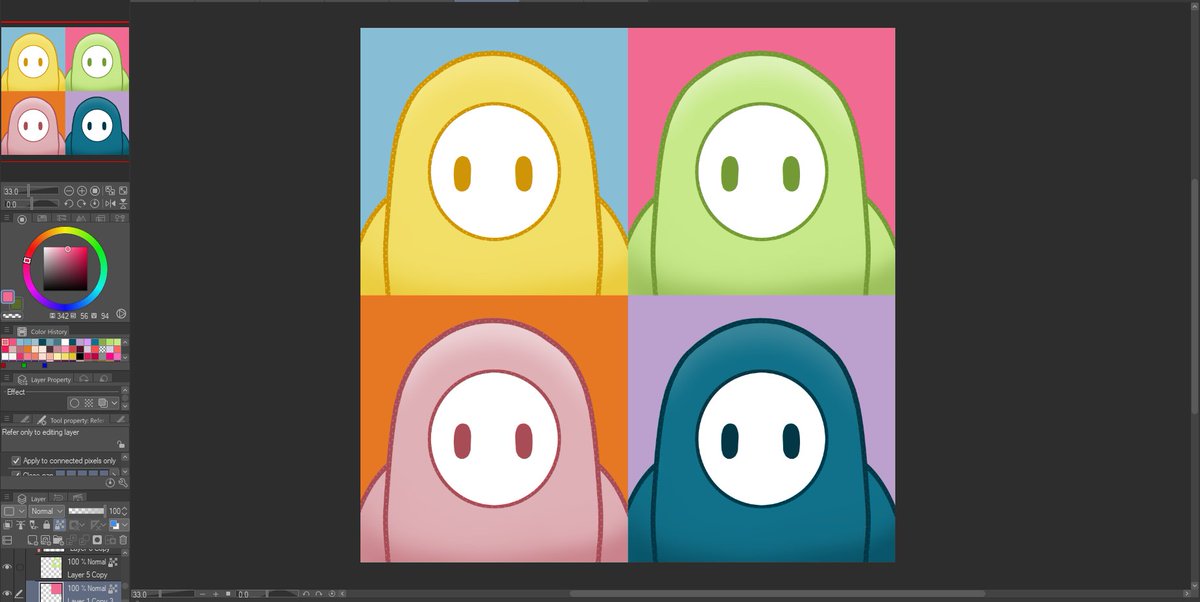Open the Layer Property tab

(x=44, y=380)
